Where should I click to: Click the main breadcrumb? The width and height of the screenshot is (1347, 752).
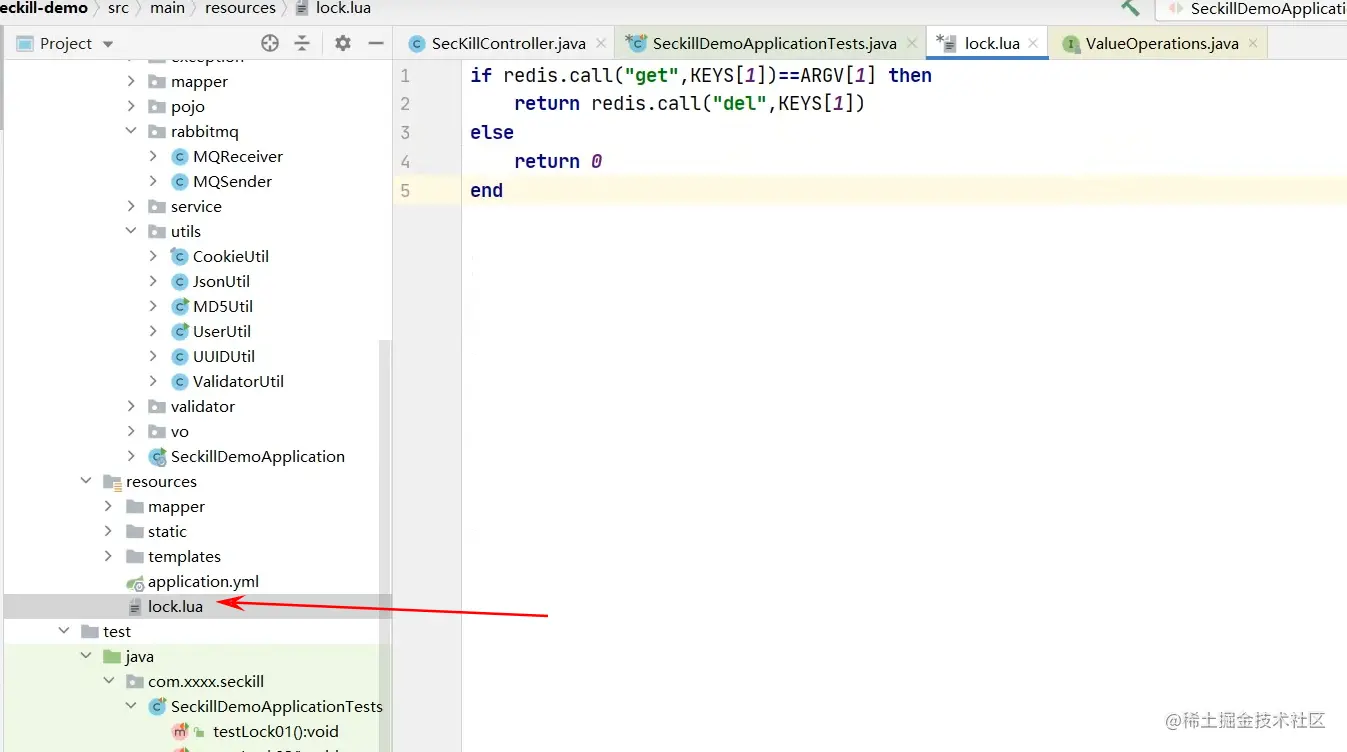pos(167,8)
